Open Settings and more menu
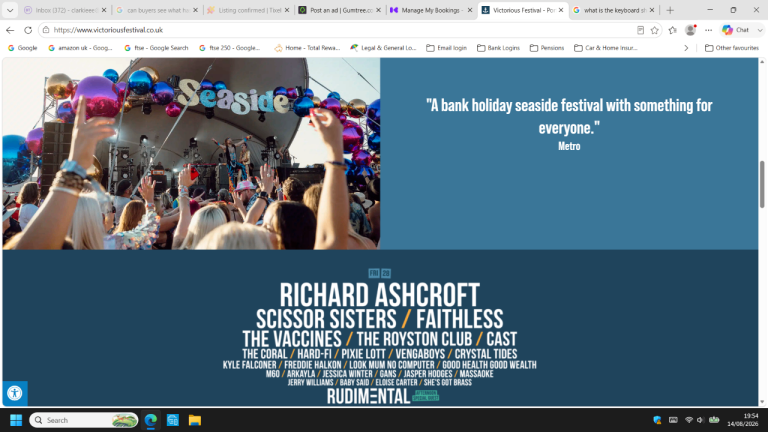Image resolution: width=768 pixels, height=432 pixels. [708, 30]
